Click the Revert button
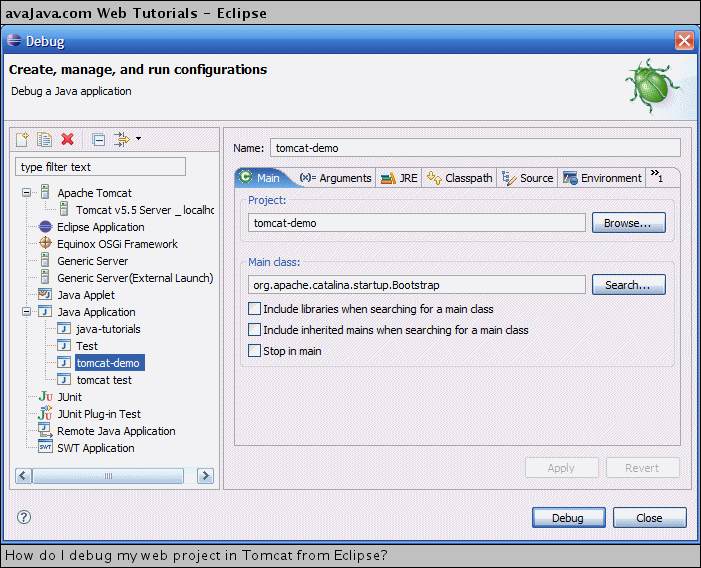The image size is (701, 568). click(x=642, y=467)
